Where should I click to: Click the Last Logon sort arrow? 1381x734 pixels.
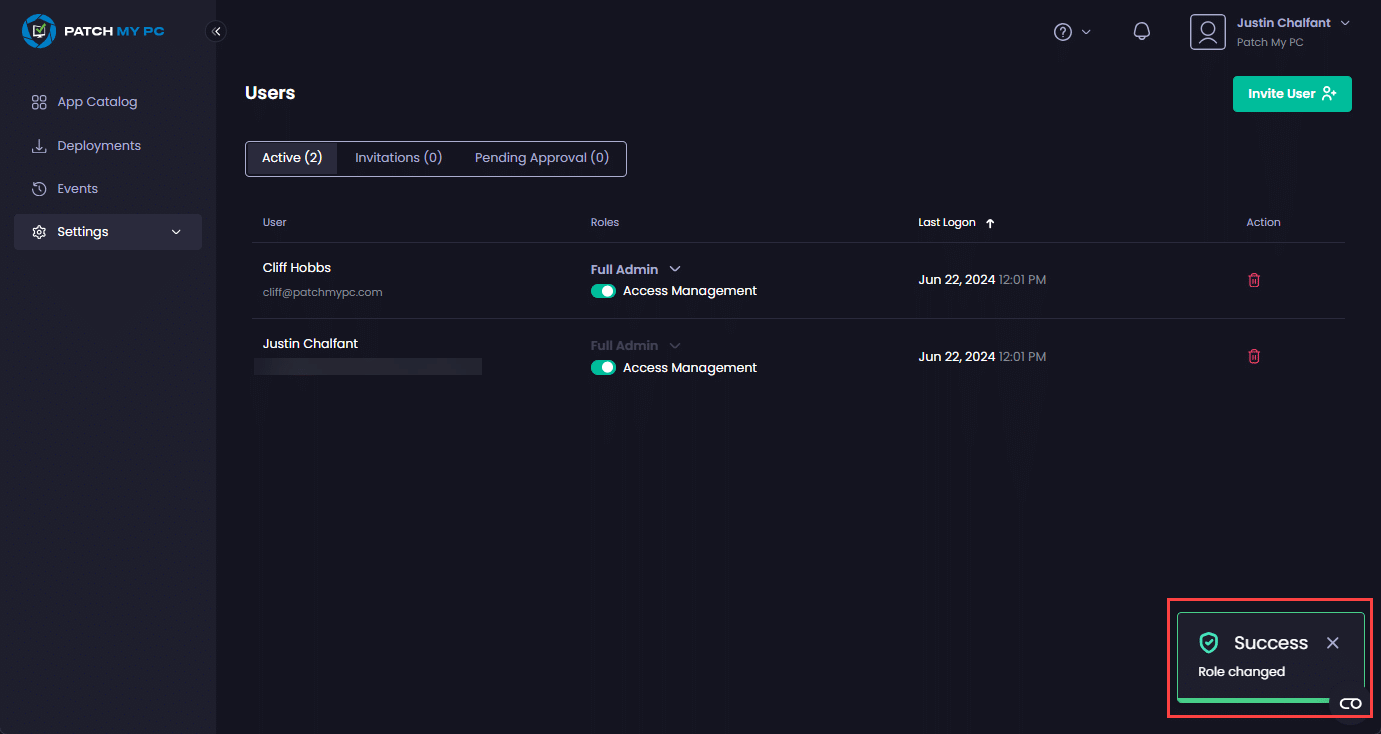click(x=990, y=223)
